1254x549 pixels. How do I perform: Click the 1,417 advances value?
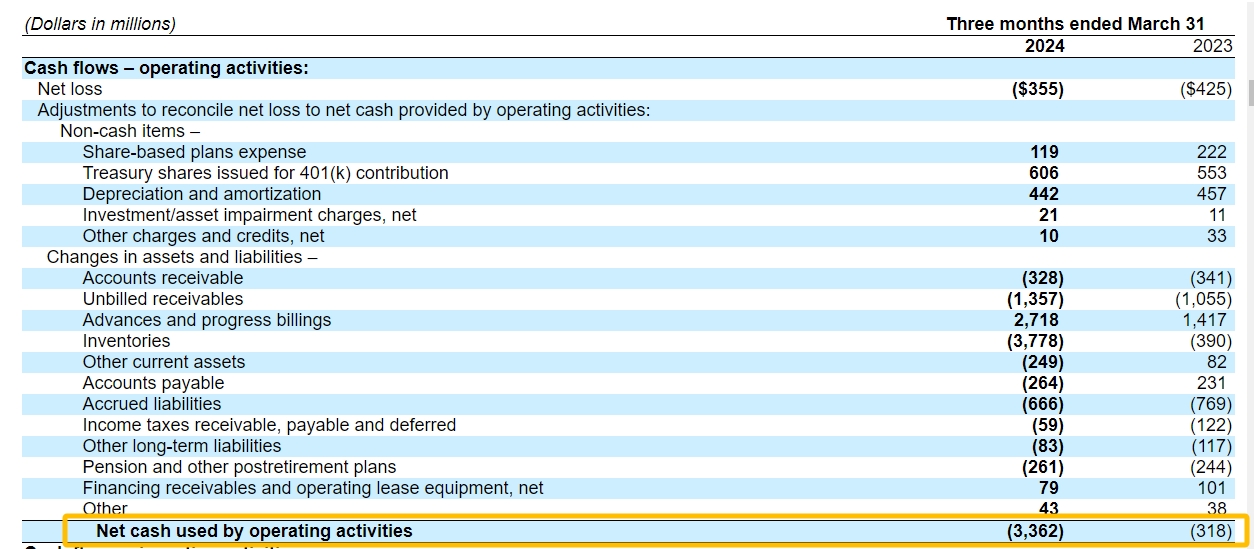coord(1204,320)
